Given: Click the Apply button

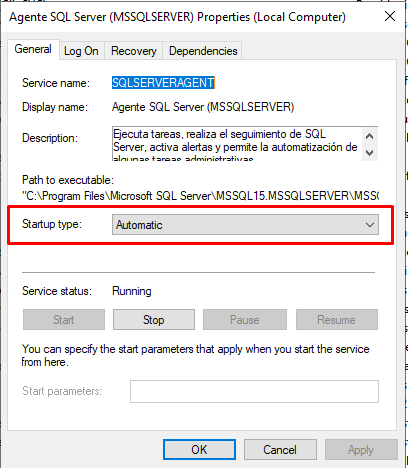Looking at the screenshot, I should 361,449.
